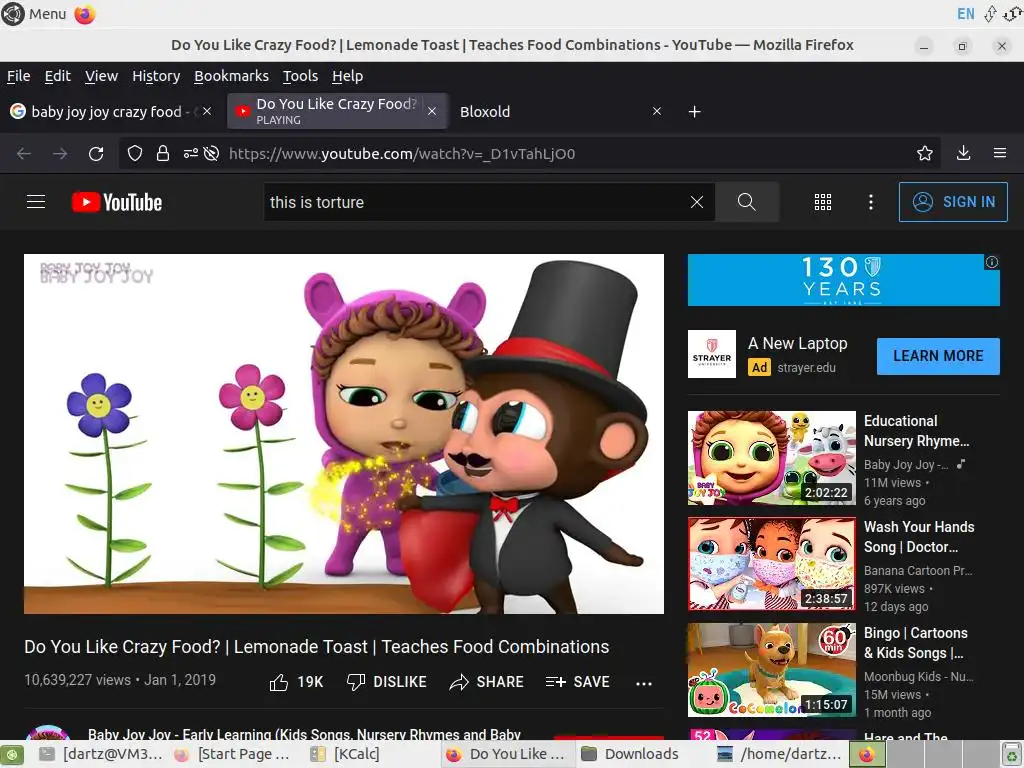Viewport: 1024px width, 768px height.
Task: View site security padlock information
Action: pyautogui.click(x=163, y=153)
